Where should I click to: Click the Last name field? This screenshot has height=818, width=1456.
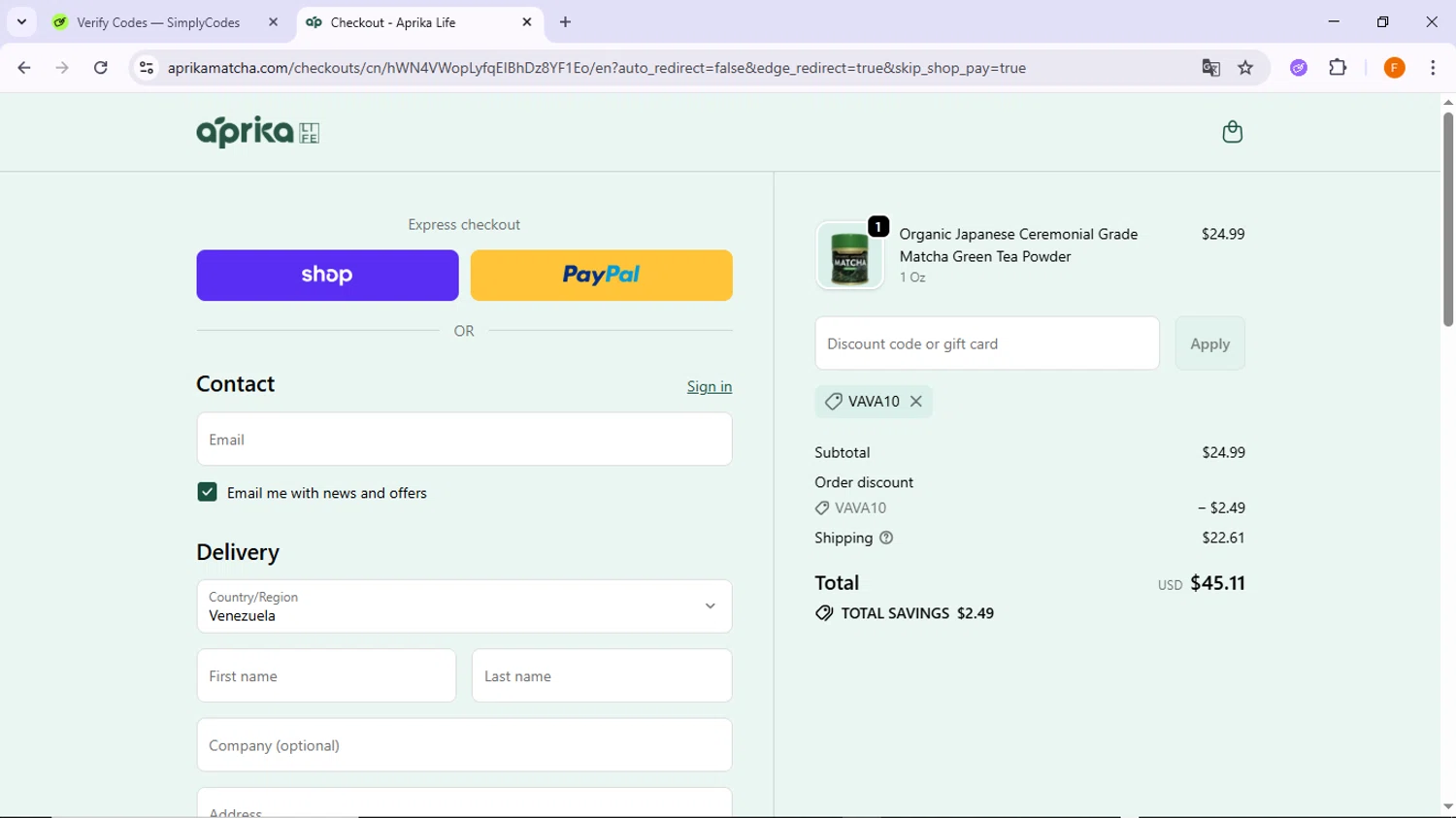click(x=602, y=676)
